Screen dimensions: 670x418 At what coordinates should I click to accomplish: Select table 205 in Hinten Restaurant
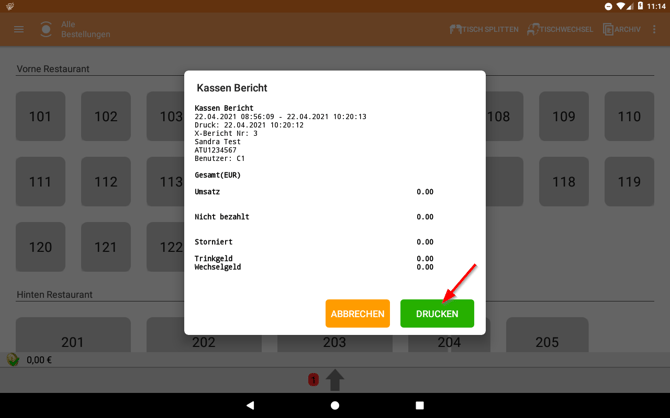click(547, 340)
